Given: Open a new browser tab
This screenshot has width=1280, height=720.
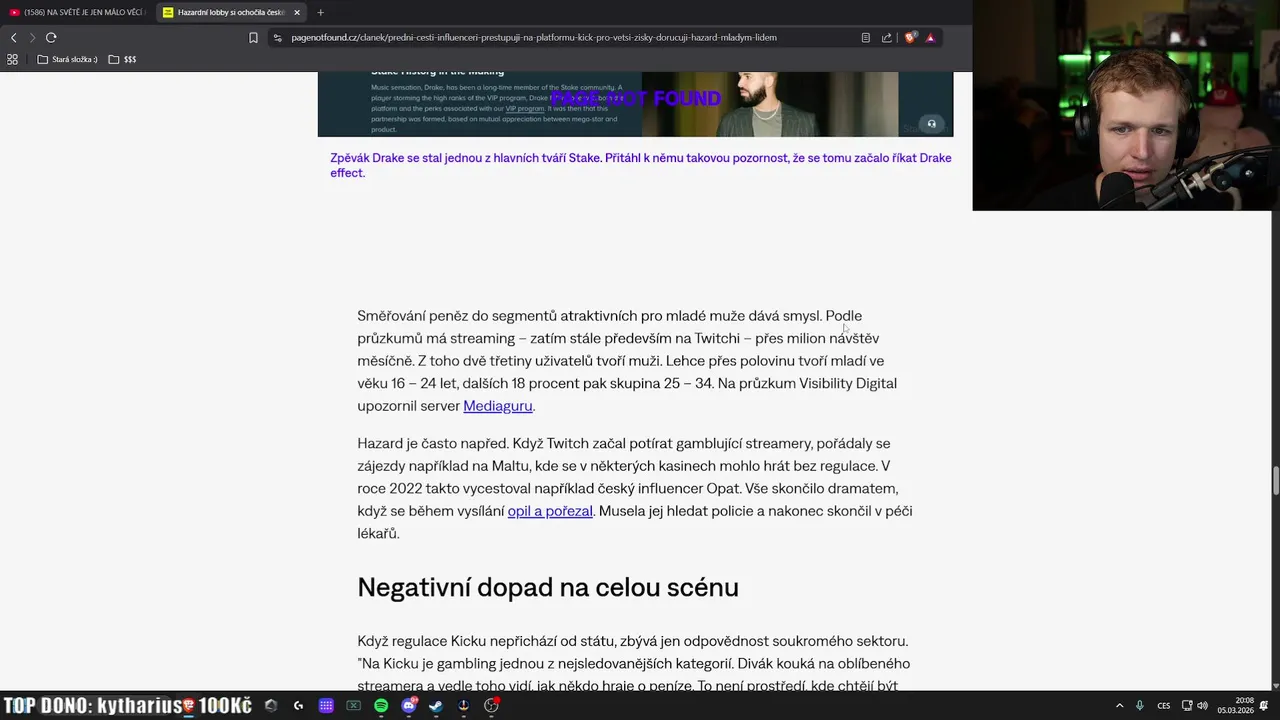Looking at the screenshot, I should coord(320,12).
